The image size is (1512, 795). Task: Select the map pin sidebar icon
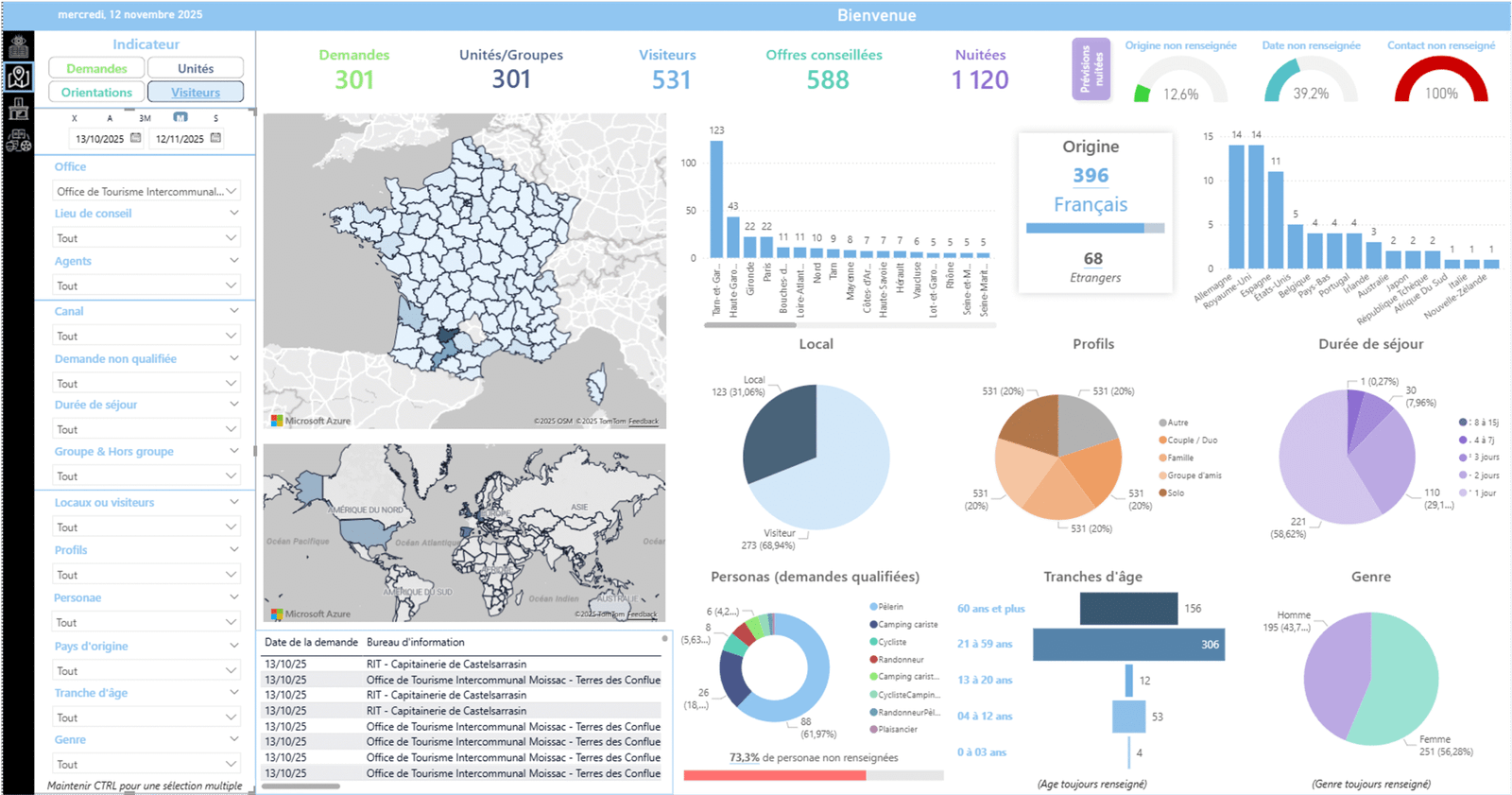coord(18,77)
